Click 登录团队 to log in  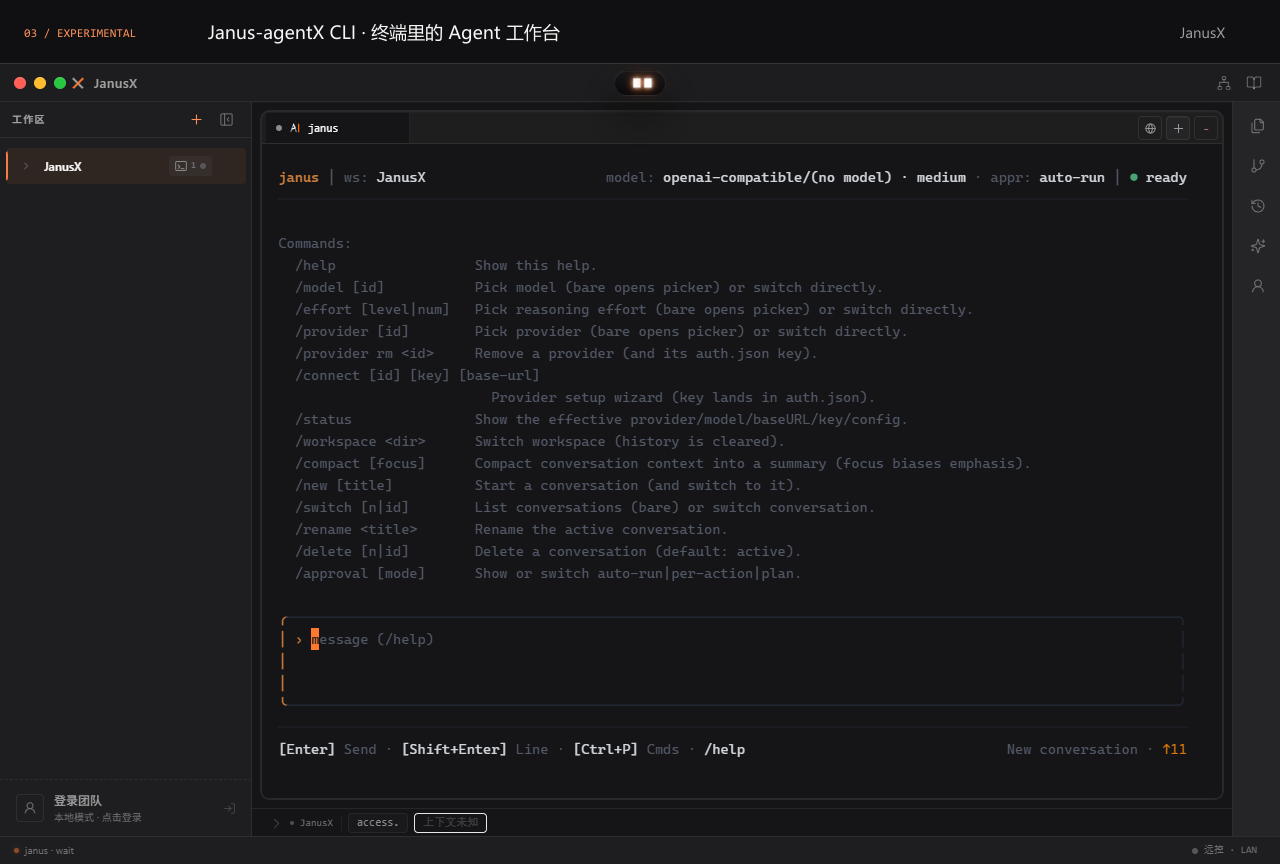78,801
